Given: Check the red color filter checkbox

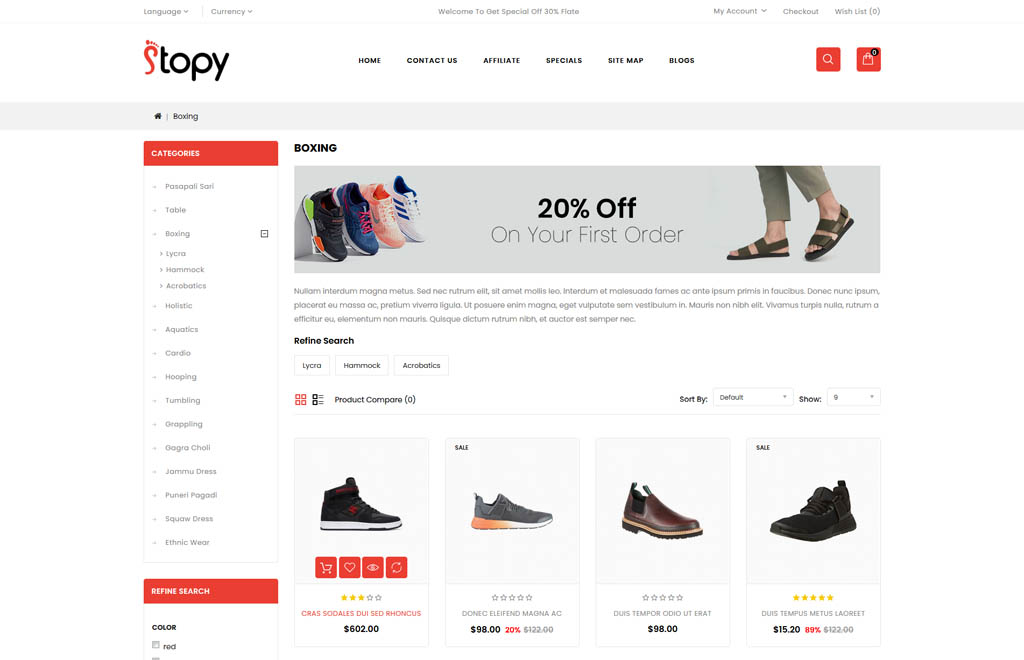Looking at the screenshot, I should tap(155, 645).
